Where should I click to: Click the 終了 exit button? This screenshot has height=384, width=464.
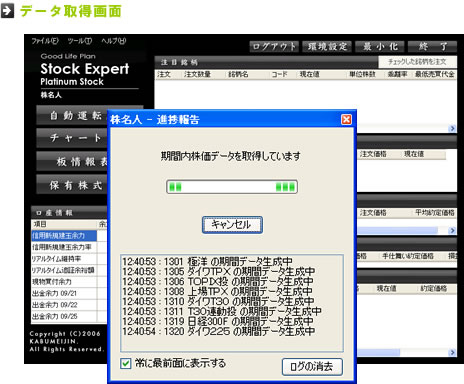click(433, 46)
